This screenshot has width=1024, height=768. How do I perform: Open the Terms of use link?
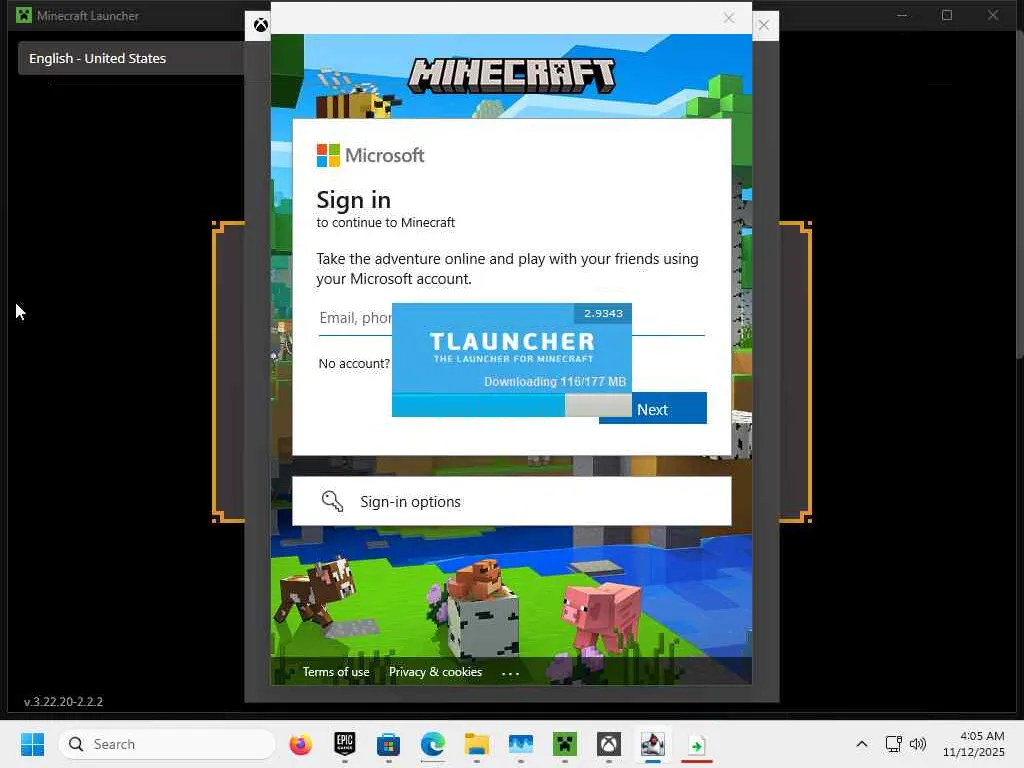(x=336, y=671)
